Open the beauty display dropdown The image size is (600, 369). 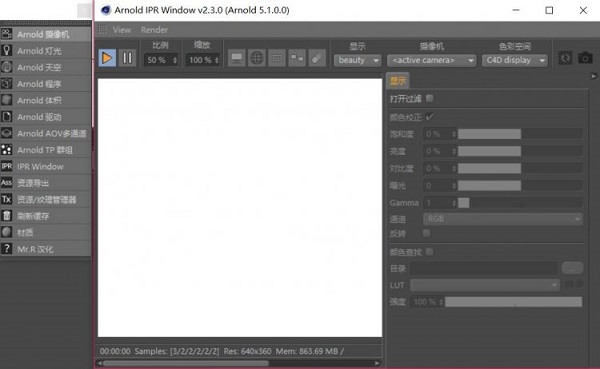point(357,60)
